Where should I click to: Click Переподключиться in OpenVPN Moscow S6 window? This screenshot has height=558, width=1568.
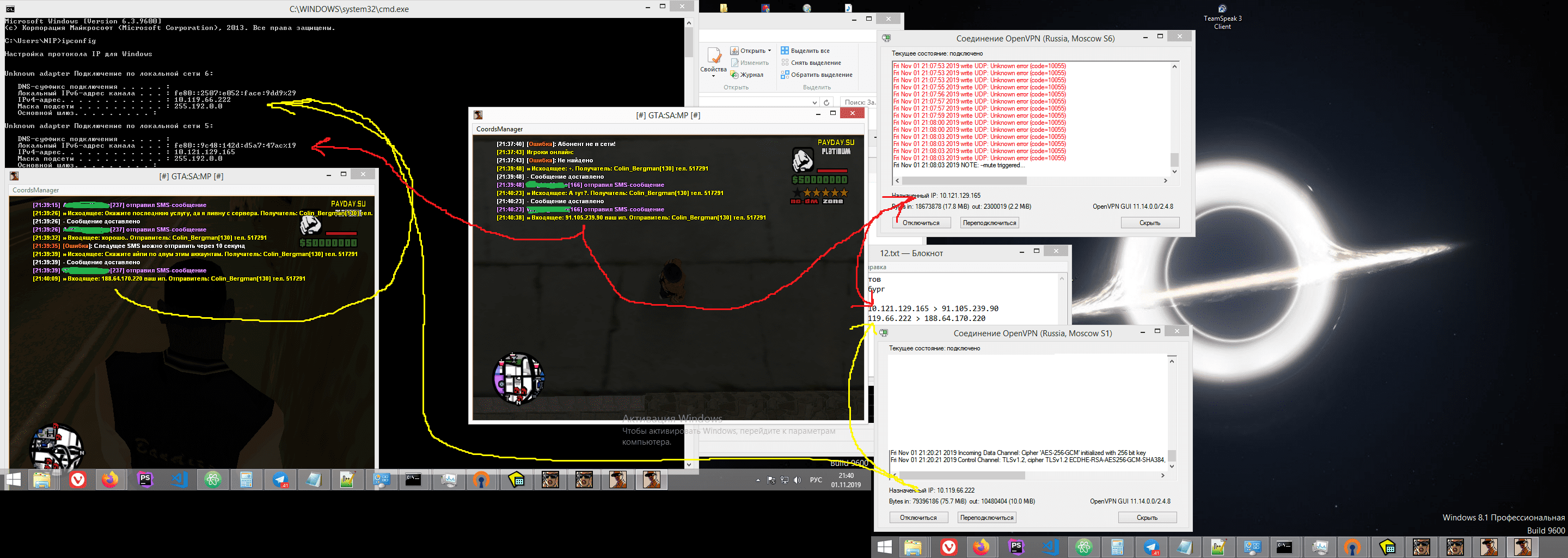(x=990, y=223)
